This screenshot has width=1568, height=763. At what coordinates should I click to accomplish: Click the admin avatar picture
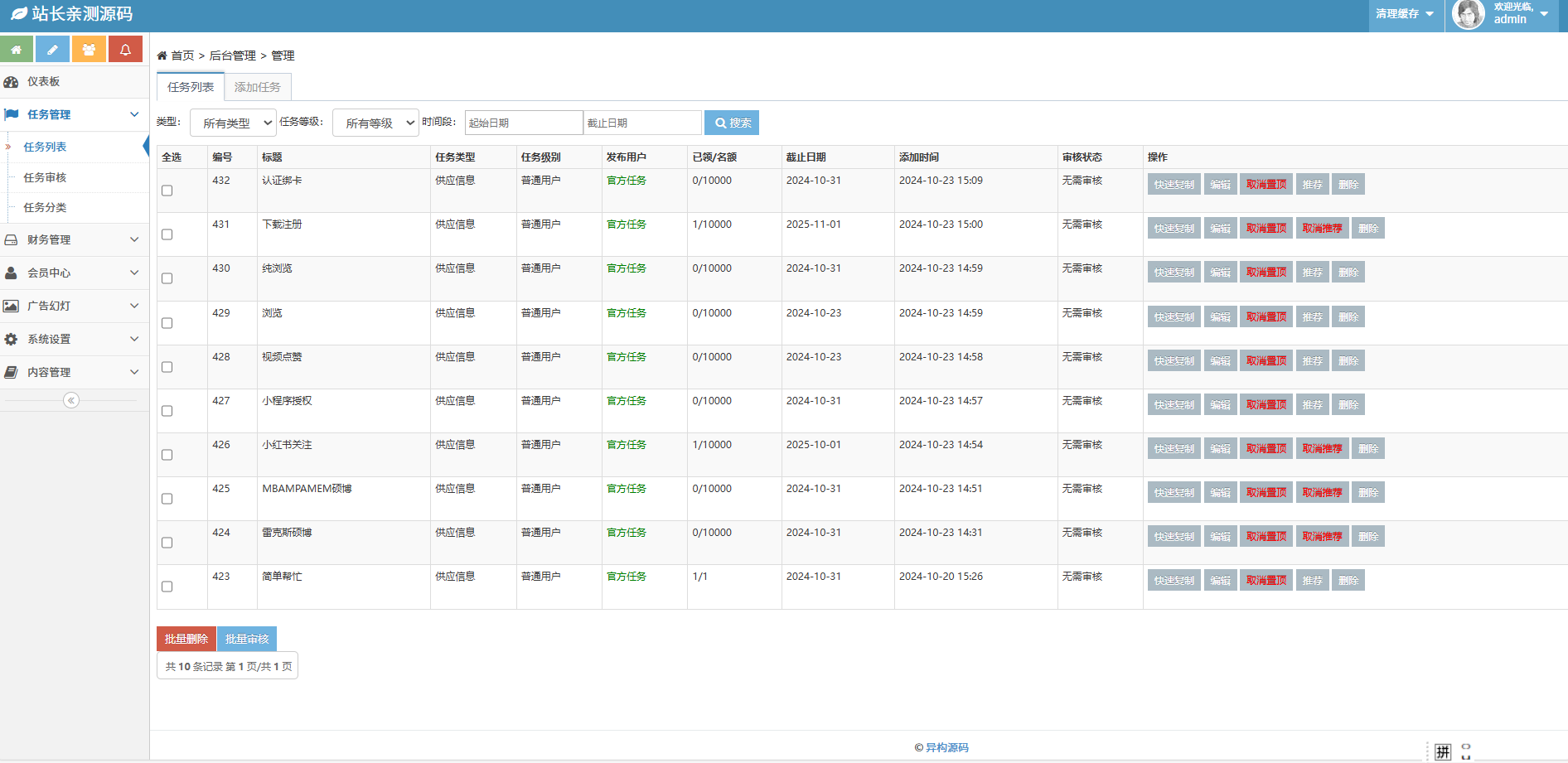pyautogui.click(x=1469, y=15)
